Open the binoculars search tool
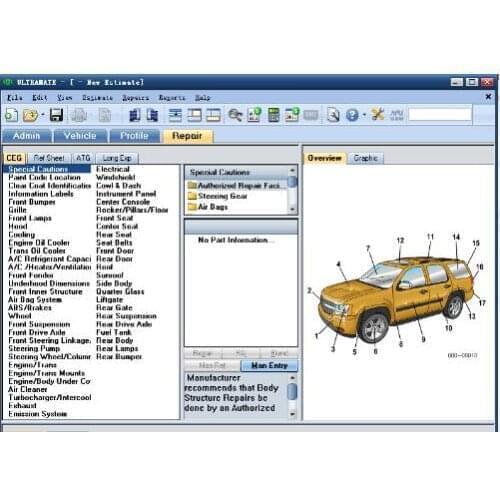 [x=235, y=115]
